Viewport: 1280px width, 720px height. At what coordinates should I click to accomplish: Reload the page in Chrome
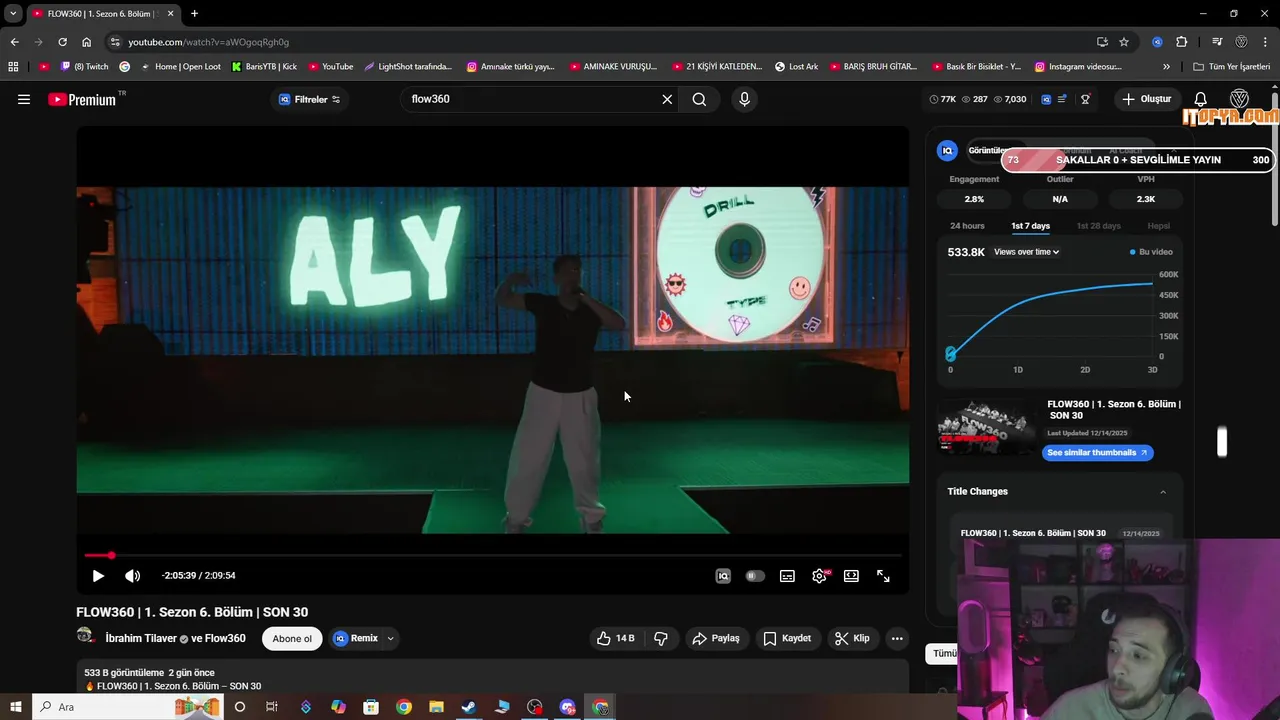[62, 42]
